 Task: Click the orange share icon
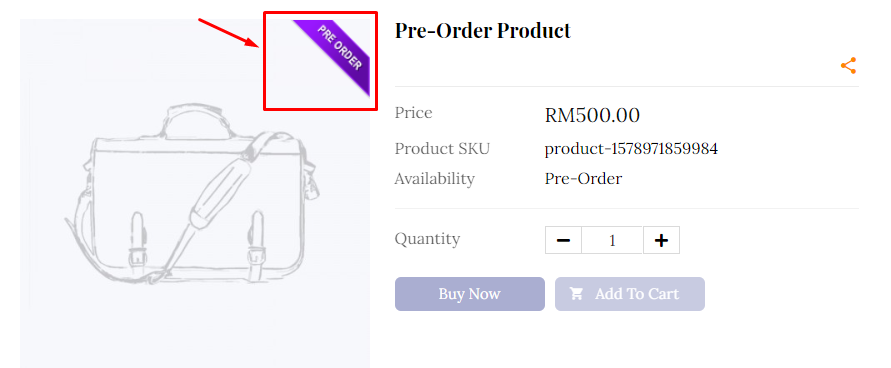(848, 66)
